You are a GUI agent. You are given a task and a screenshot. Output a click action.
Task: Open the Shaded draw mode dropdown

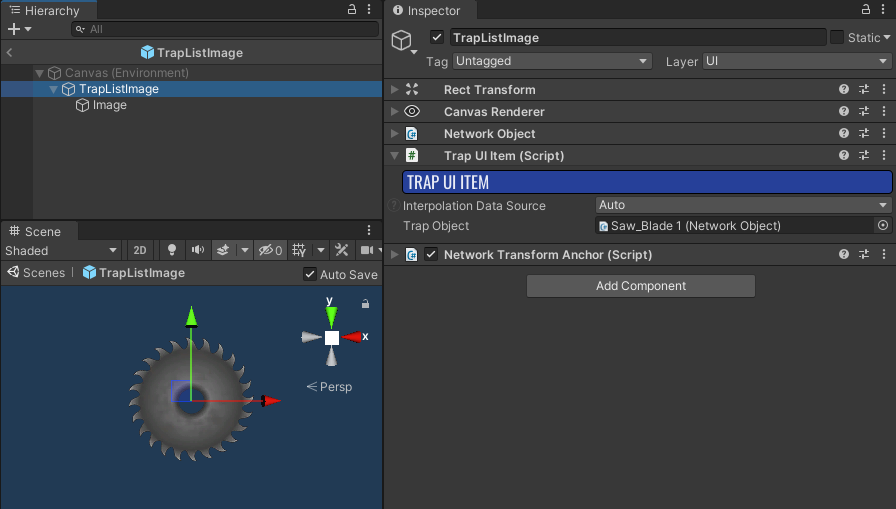(61, 251)
